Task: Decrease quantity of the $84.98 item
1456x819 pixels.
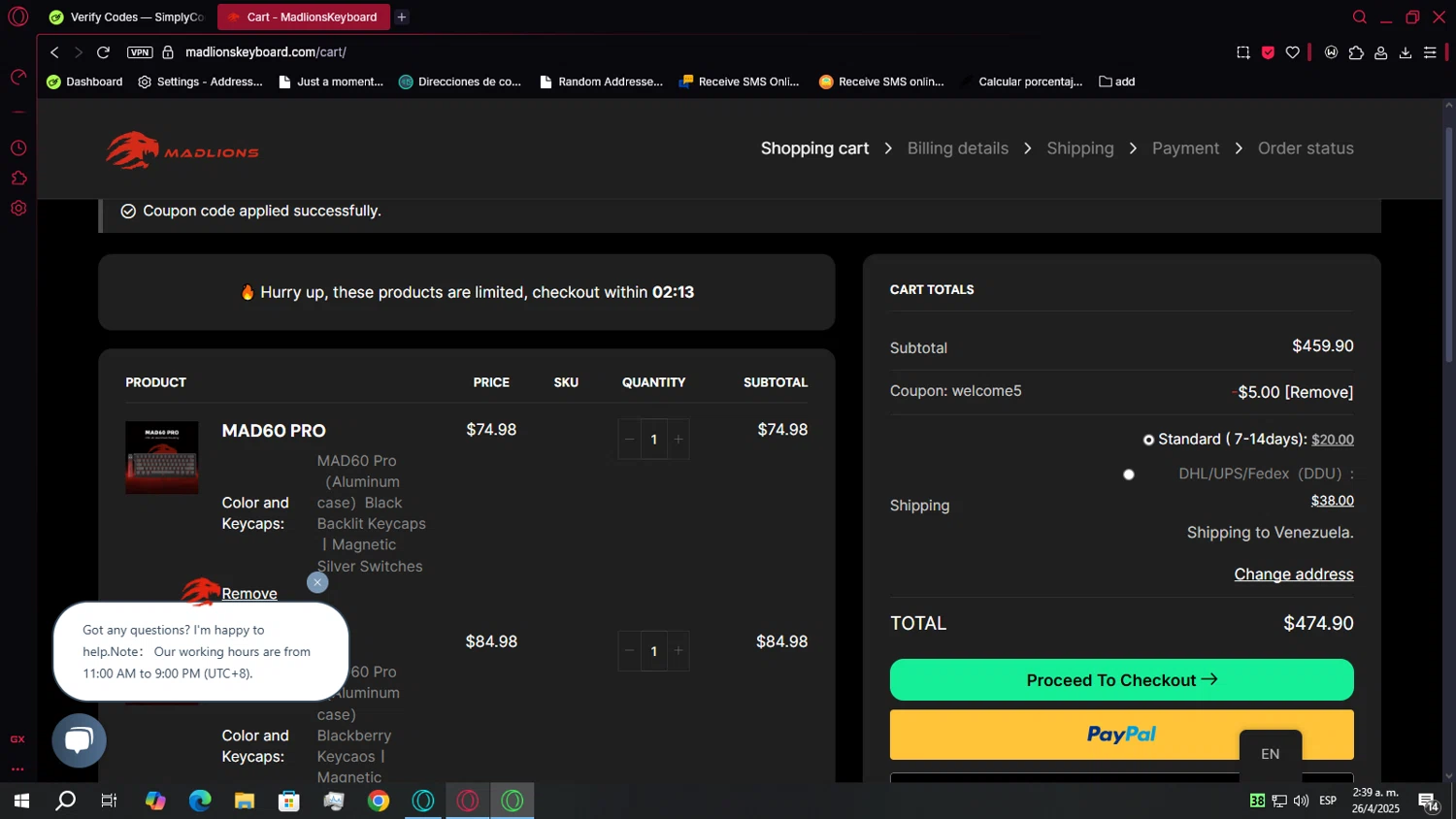Action: [629, 651]
